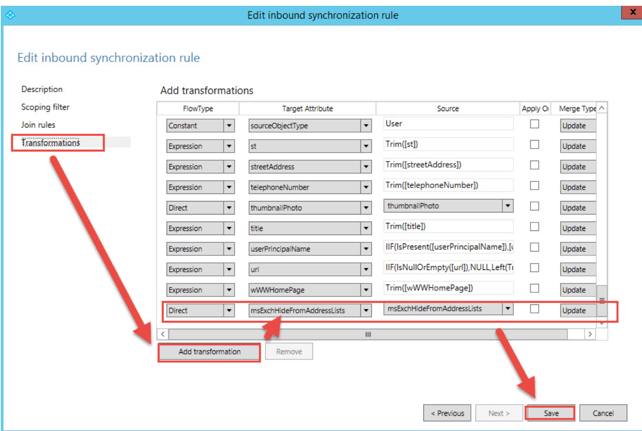Check Apply Once for sourceObjectType row

pos(534,125)
